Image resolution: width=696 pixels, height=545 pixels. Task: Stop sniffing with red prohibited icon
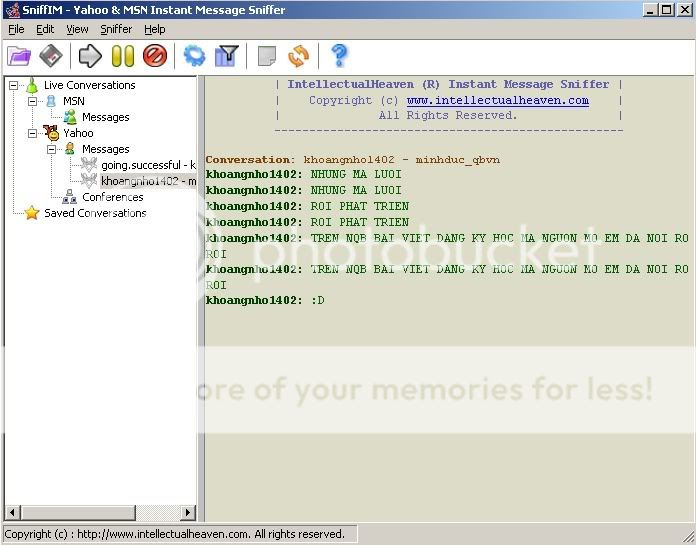[155, 56]
